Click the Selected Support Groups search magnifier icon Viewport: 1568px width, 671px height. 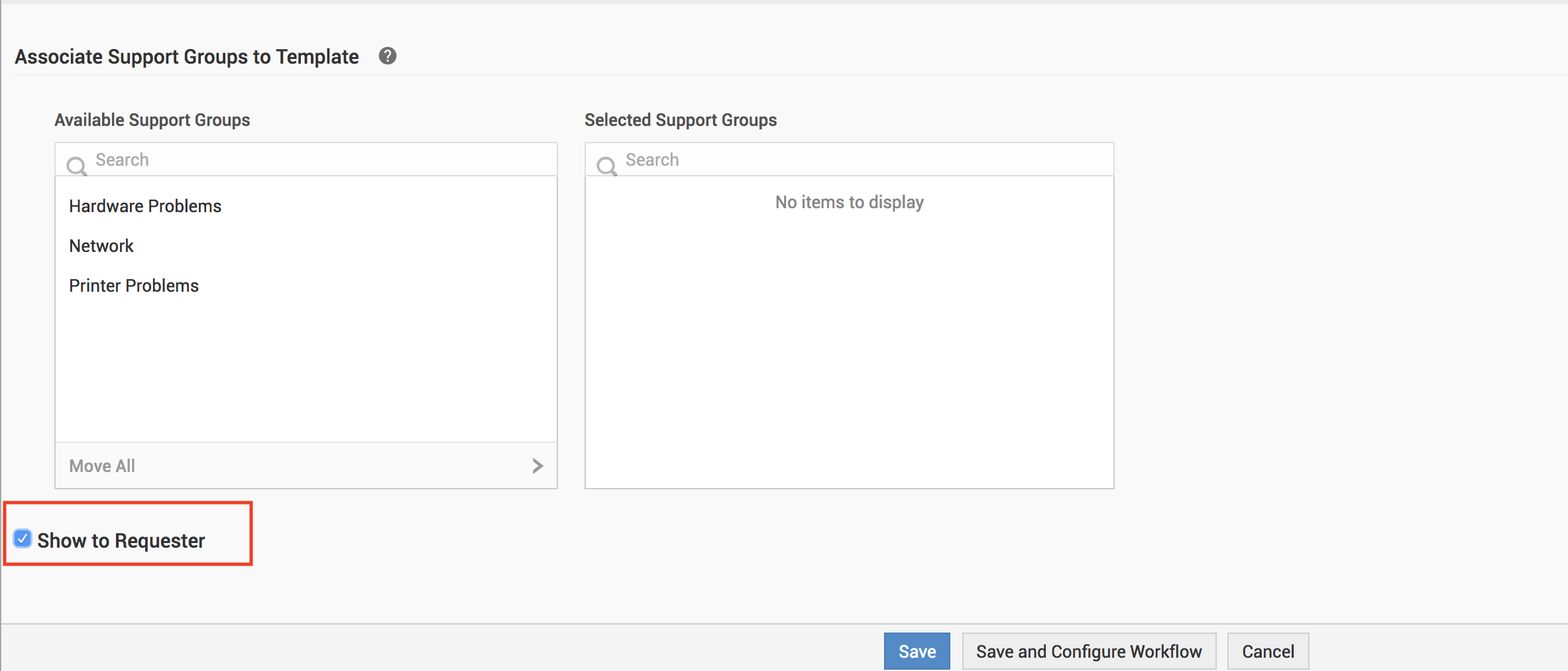[x=606, y=165]
